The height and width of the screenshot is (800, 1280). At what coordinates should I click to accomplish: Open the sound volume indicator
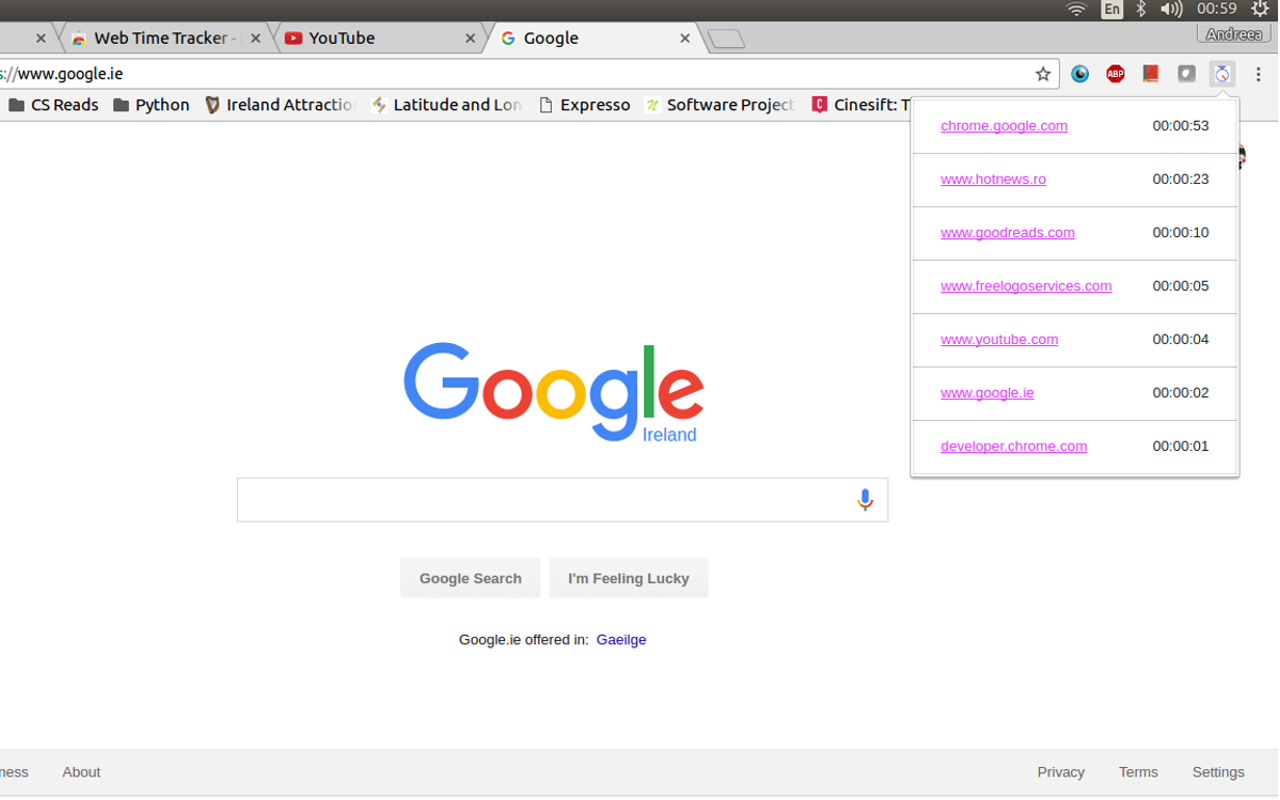coord(1172,9)
